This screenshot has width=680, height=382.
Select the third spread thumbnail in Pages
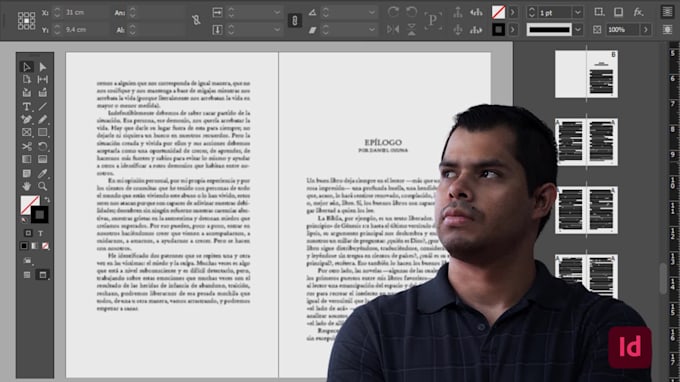coord(586,210)
